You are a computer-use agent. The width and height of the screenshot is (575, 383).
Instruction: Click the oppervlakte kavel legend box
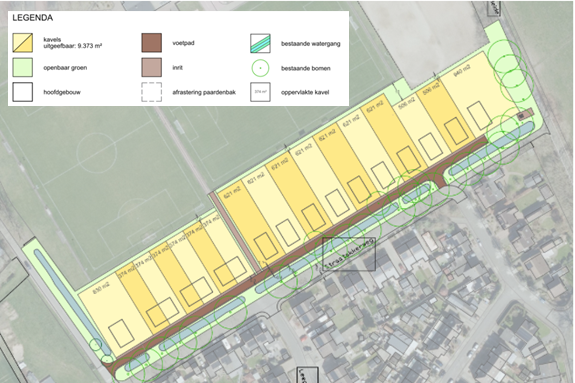[x=260, y=92]
